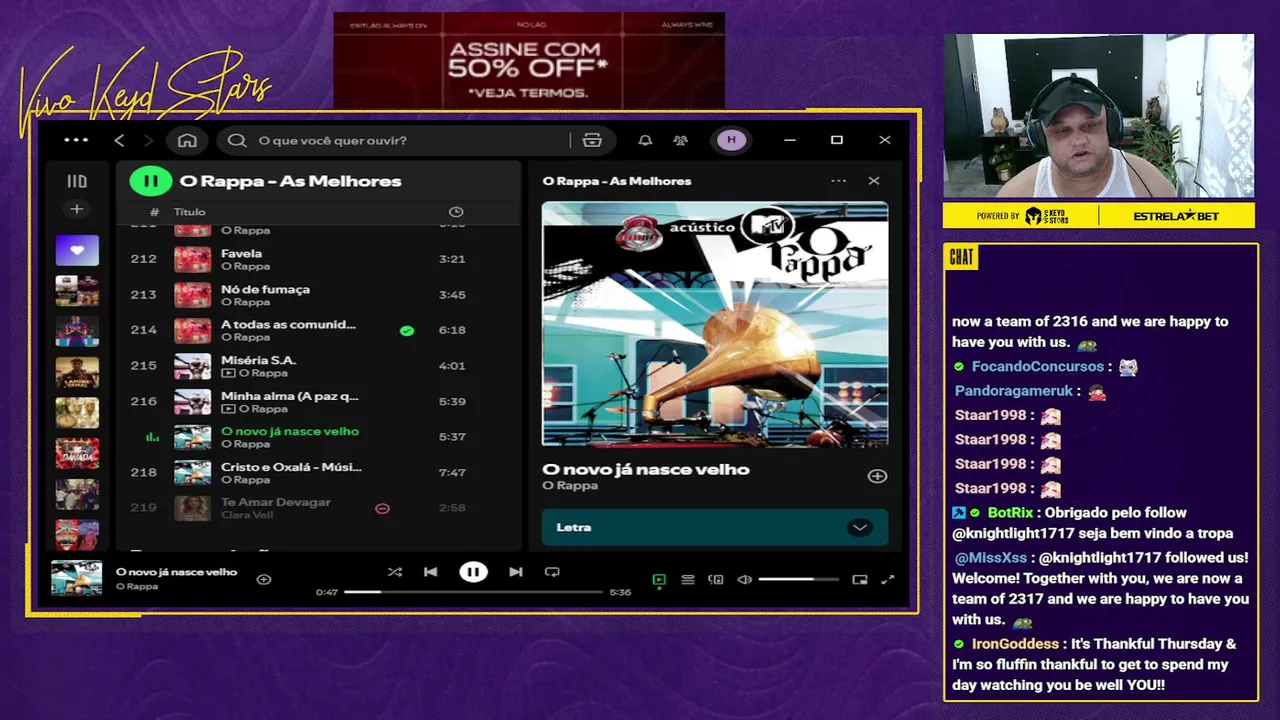1280x720 pixels.
Task: Toggle repeat mode
Action: [552, 572]
